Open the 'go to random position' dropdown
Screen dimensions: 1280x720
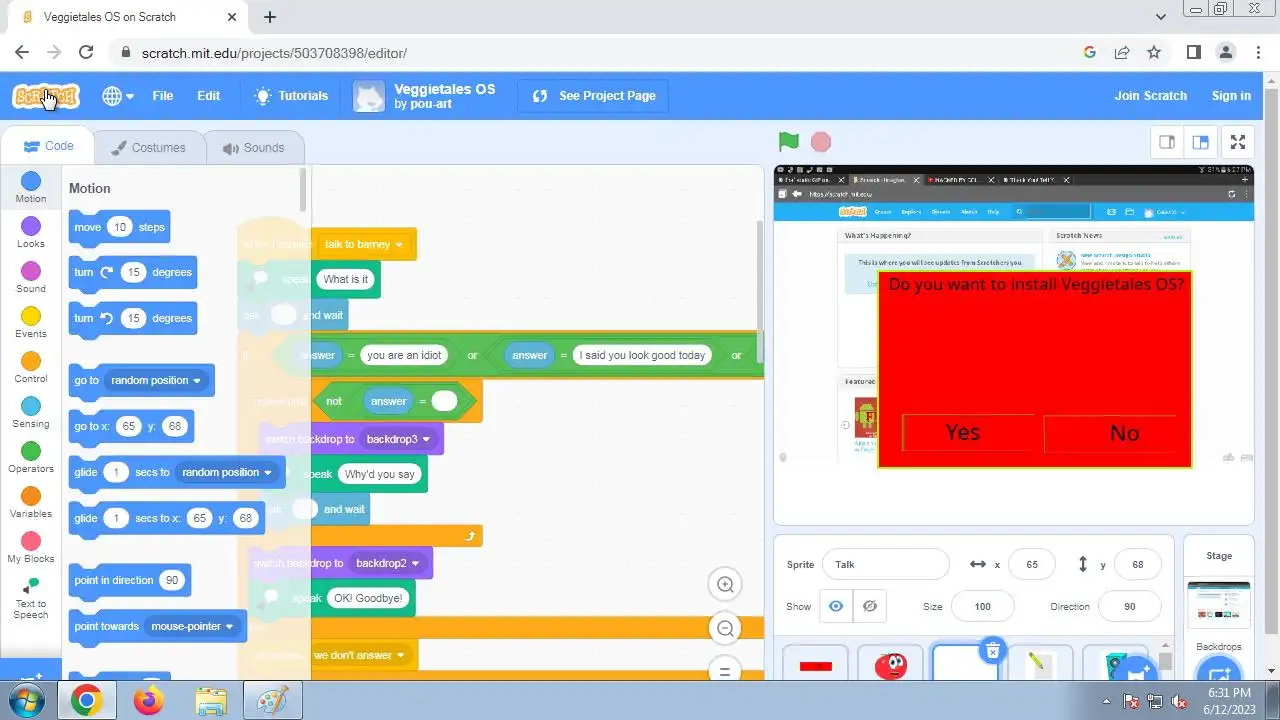coord(156,380)
